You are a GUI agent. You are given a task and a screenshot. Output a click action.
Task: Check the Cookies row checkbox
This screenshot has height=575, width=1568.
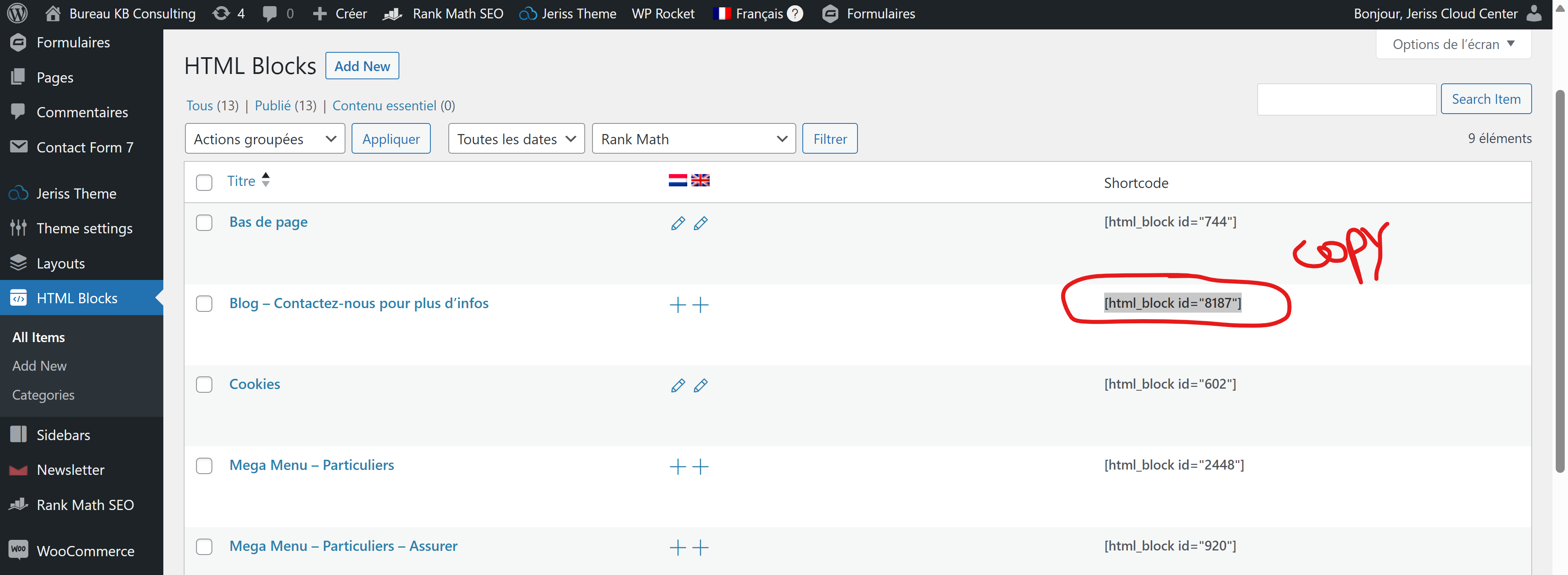click(x=204, y=385)
